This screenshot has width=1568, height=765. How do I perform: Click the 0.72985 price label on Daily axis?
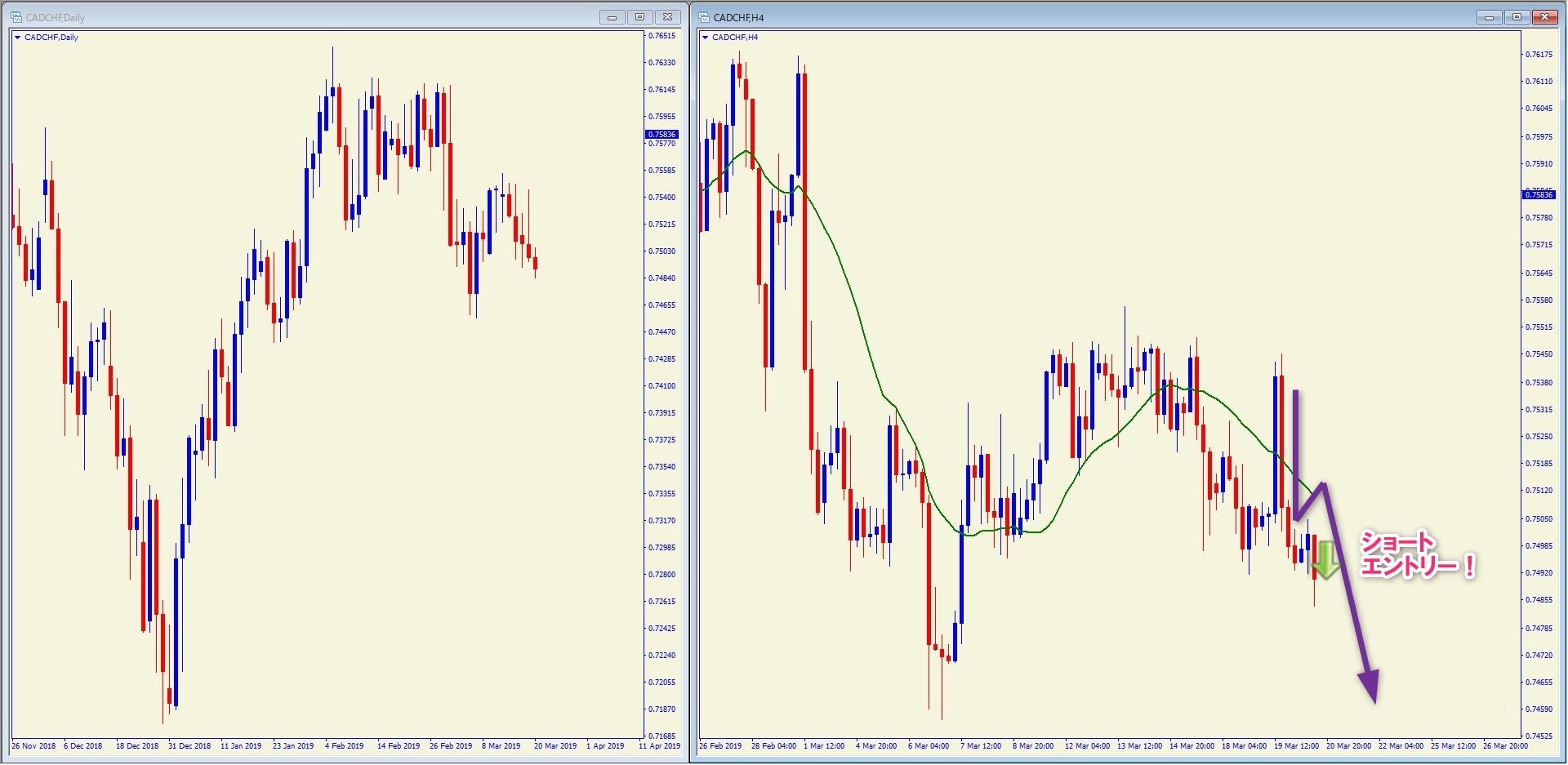tap(661, 548)
